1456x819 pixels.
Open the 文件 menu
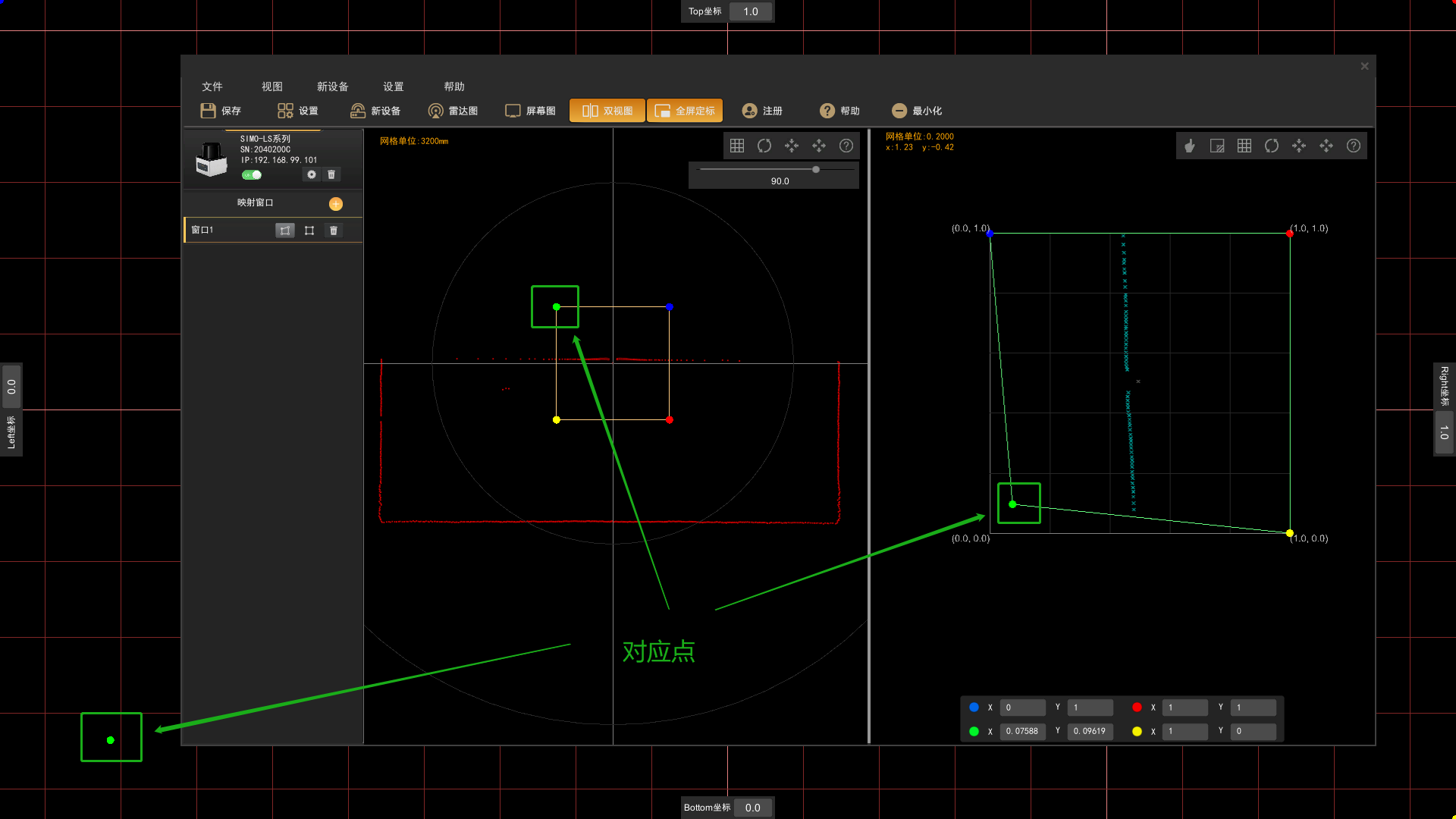212,86
